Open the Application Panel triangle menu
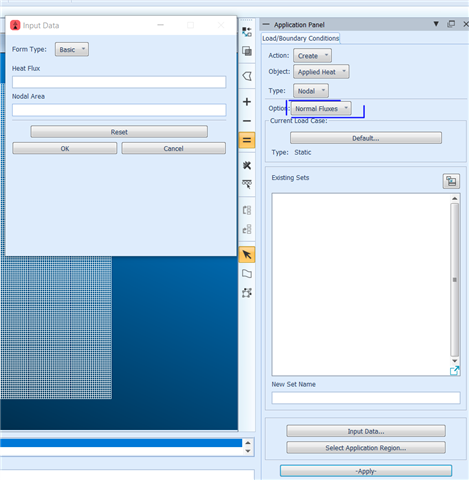Viewport: 469px width, 480px height. tap(436, 24)
